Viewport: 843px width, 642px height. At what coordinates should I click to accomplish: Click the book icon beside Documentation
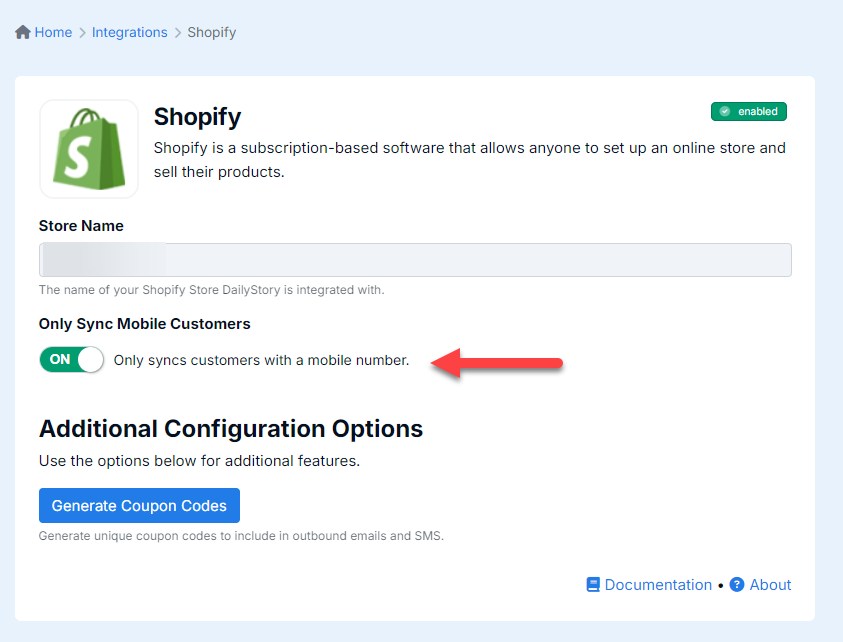pos(593,585)
